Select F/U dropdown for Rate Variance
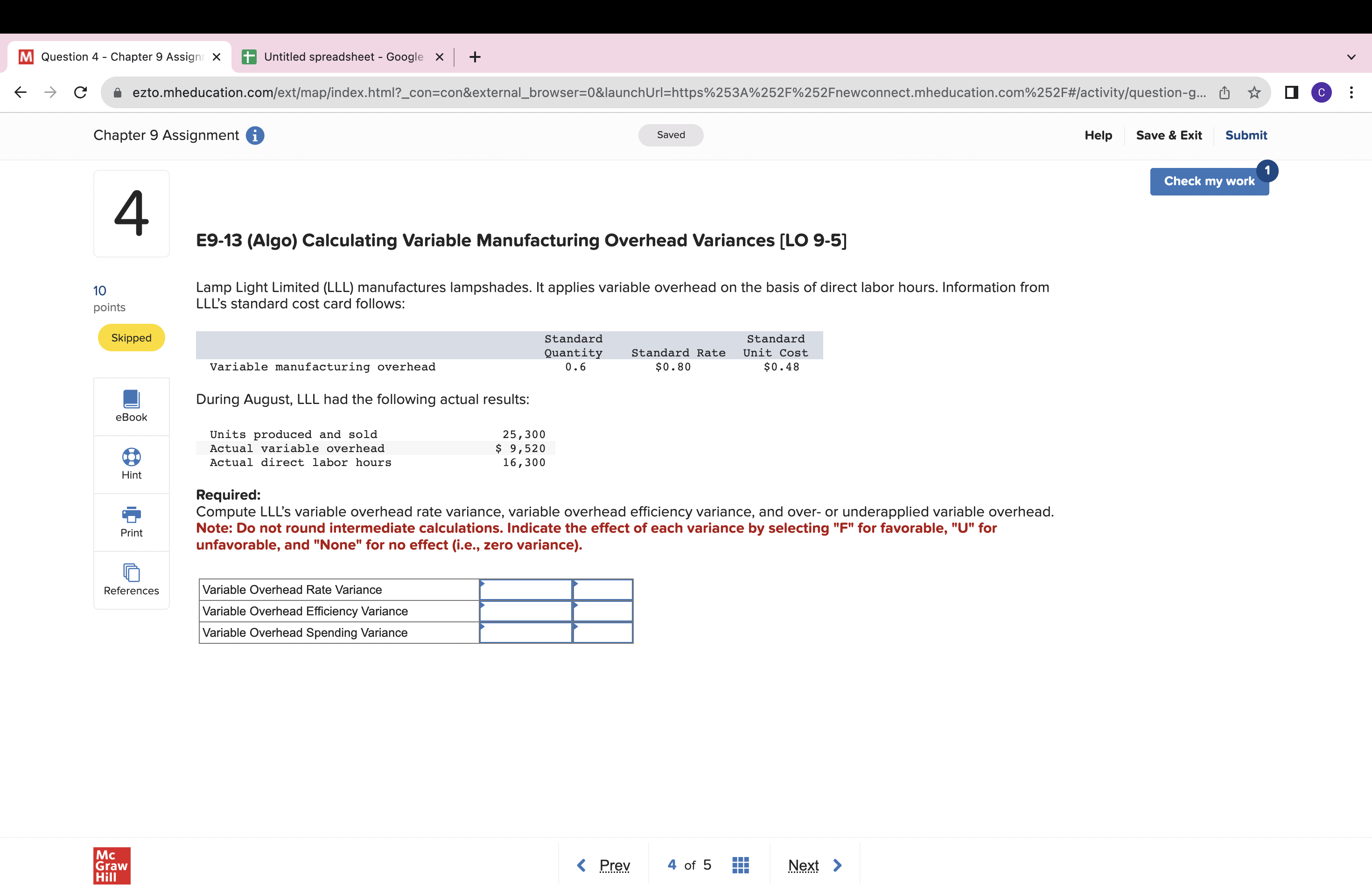The width and height of the screenshot is (1372, 892). 602,590
